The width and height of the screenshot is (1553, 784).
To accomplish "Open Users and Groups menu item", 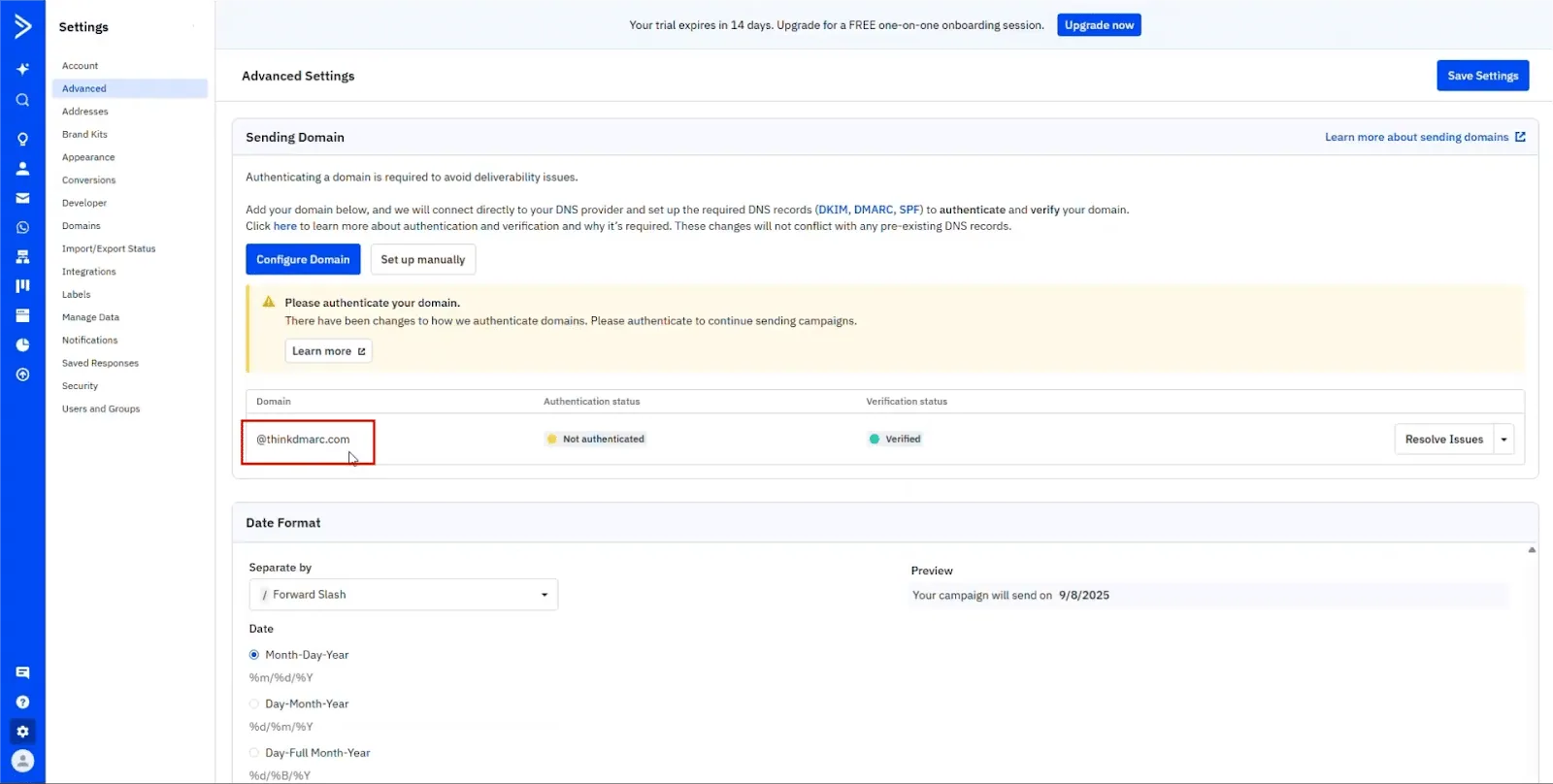I will pos(101,408).
